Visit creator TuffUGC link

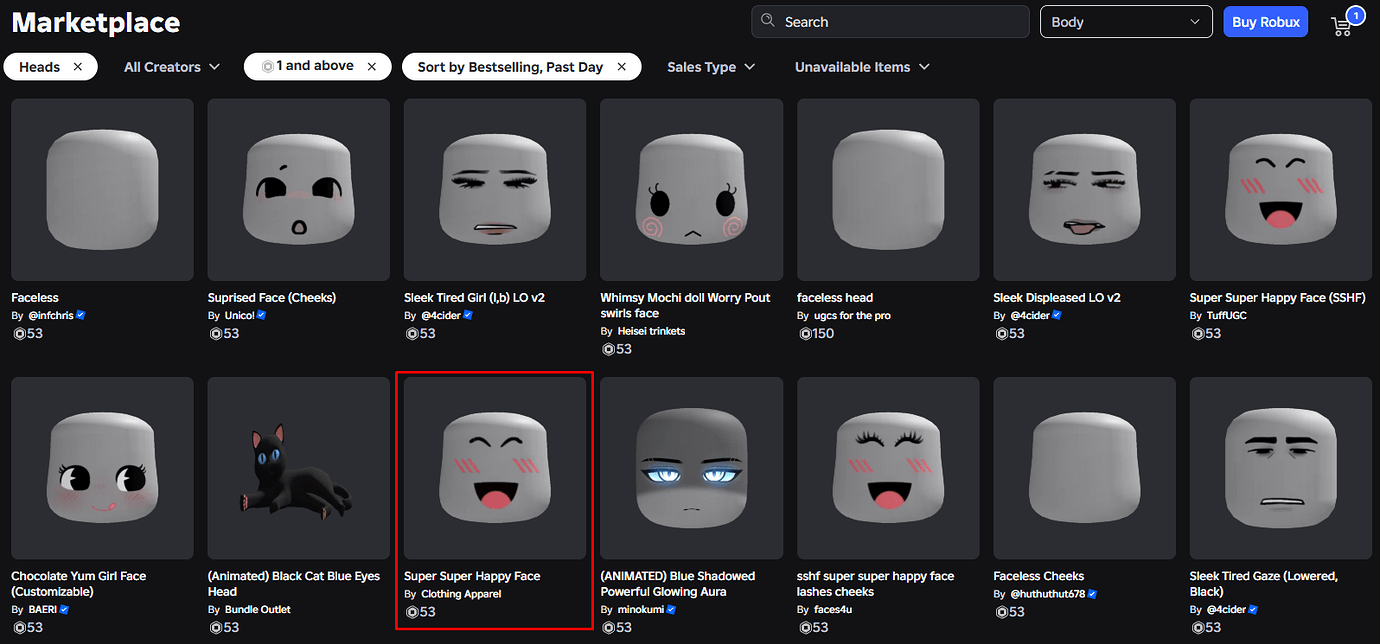[x=1227, y=315]
